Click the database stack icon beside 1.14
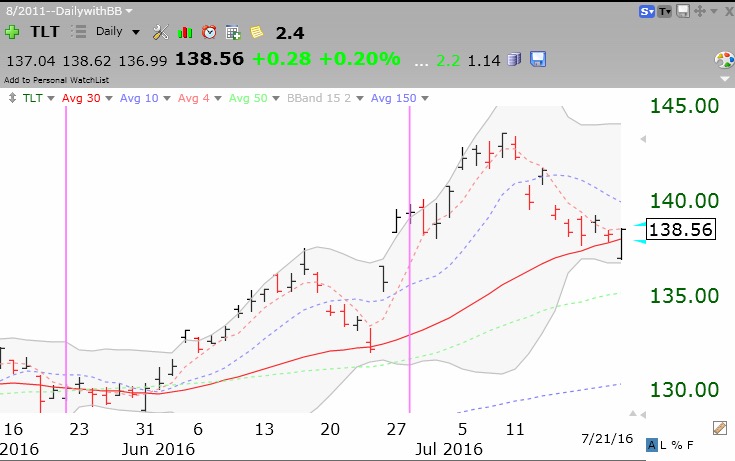Viewport: 735px width, 461px height. (514, 60)
